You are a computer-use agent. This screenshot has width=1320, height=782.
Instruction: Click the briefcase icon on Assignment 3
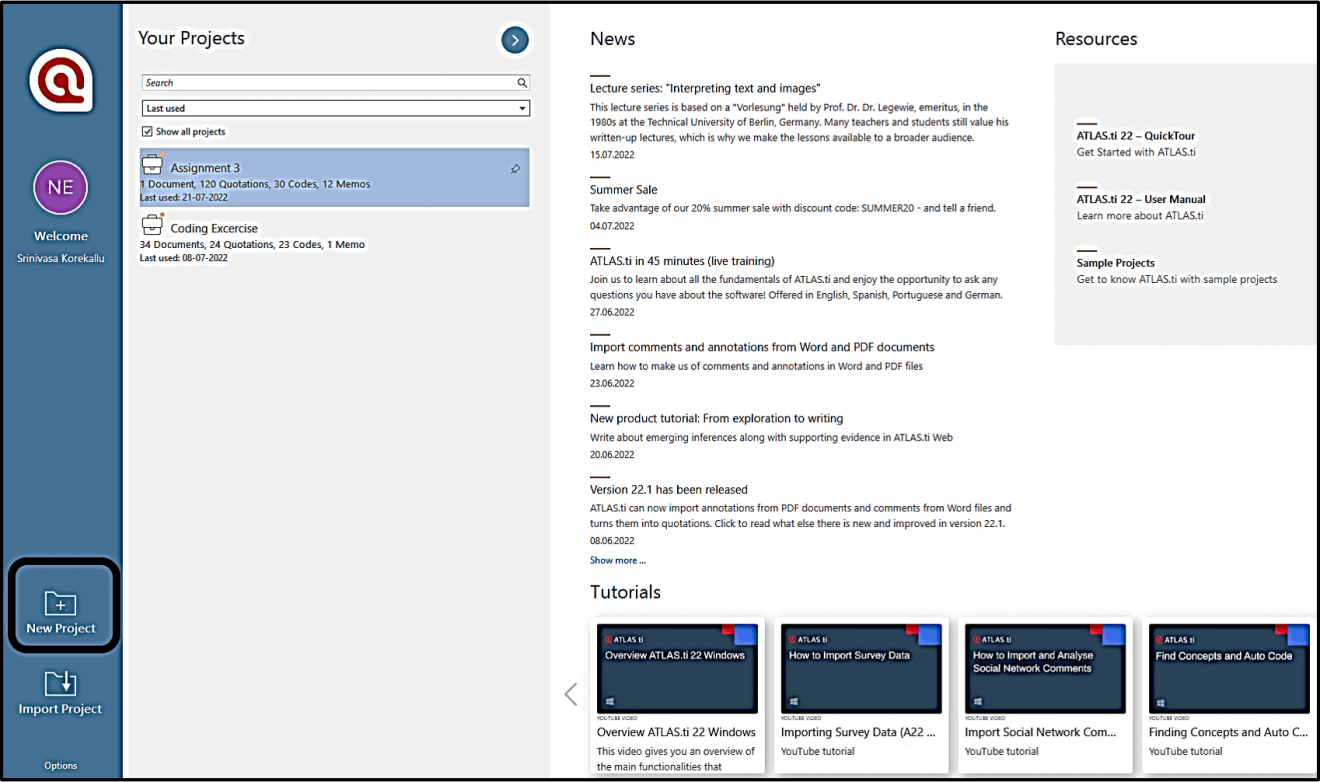155,162
